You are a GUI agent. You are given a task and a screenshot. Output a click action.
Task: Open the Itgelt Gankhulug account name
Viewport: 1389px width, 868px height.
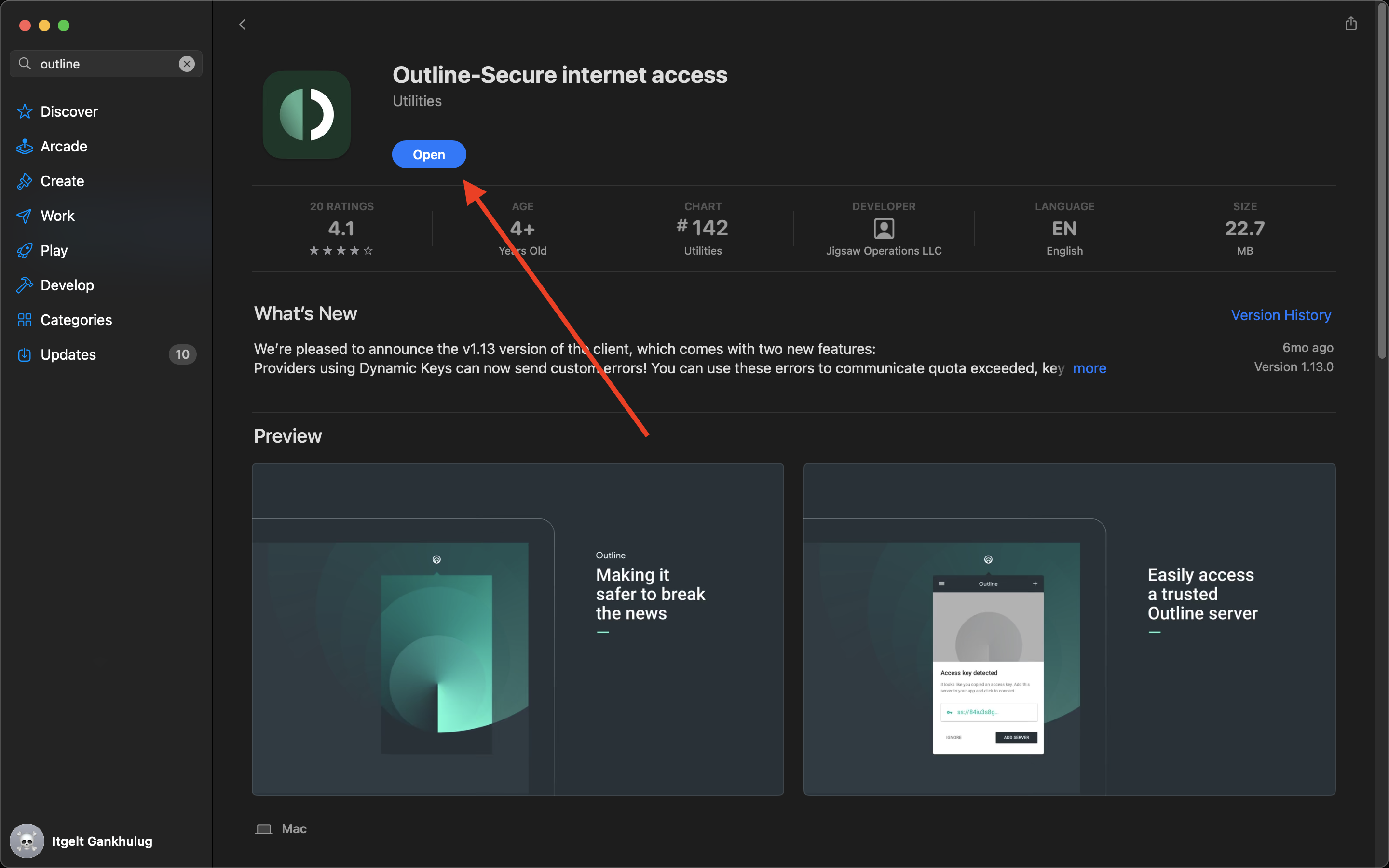point(102,841)
